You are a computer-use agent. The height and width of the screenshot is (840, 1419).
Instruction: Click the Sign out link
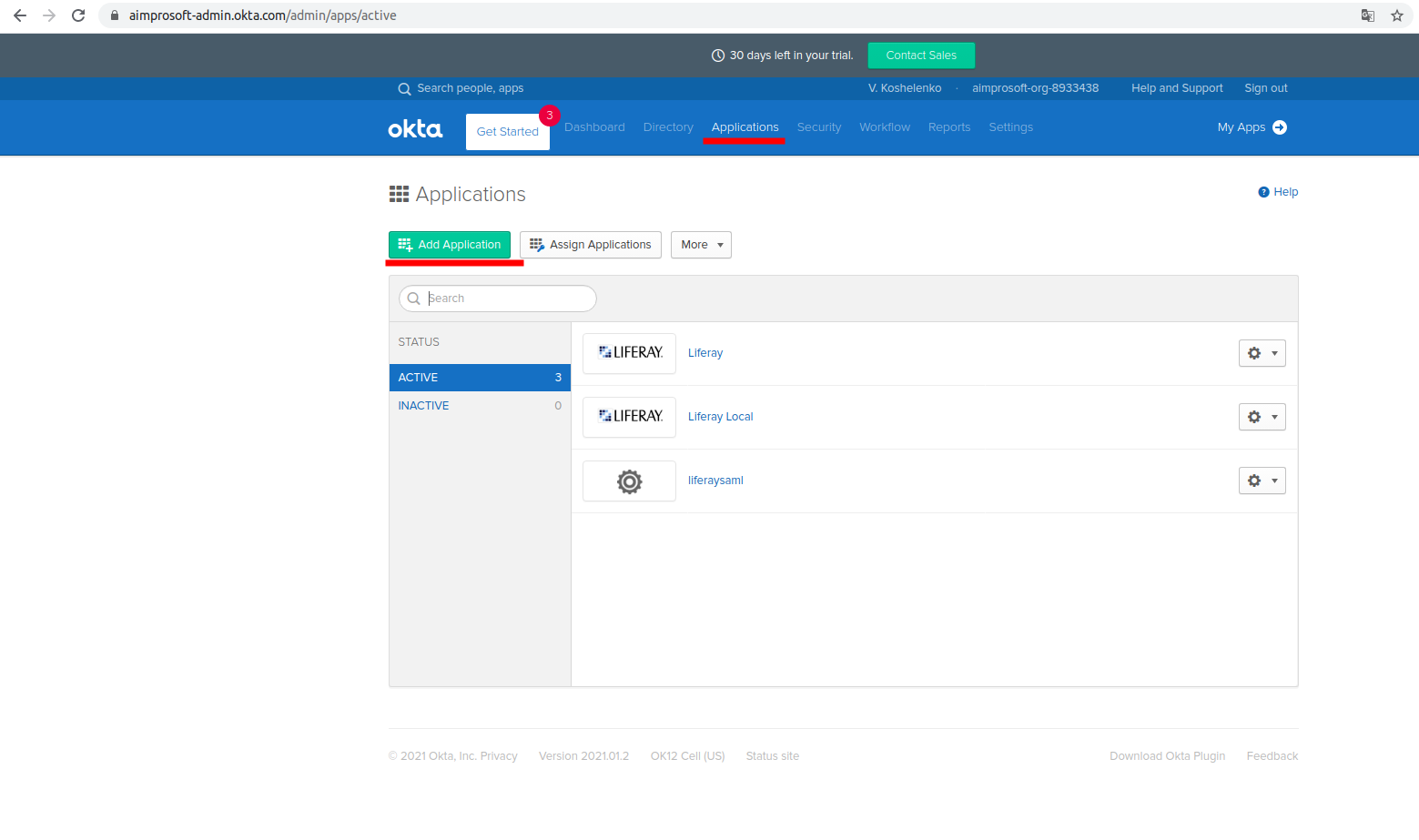tap(1266, 88)
